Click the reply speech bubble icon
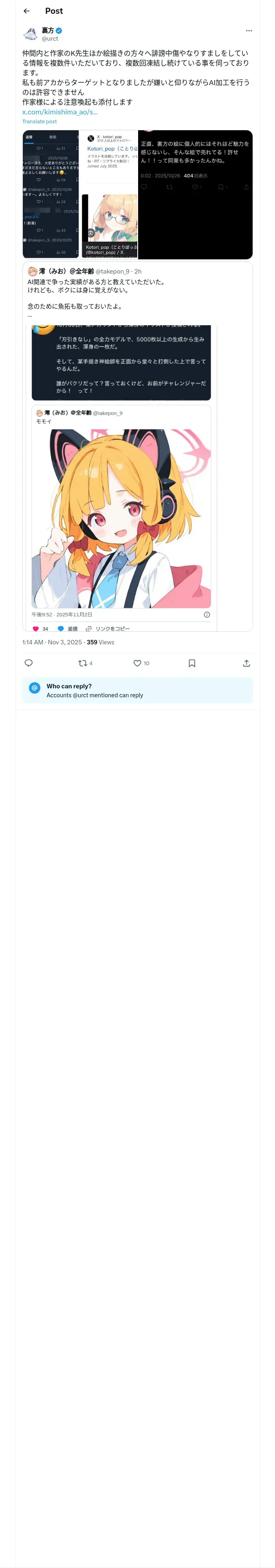The width and height of the screenshot is (275, 1568). coord(29,663)
